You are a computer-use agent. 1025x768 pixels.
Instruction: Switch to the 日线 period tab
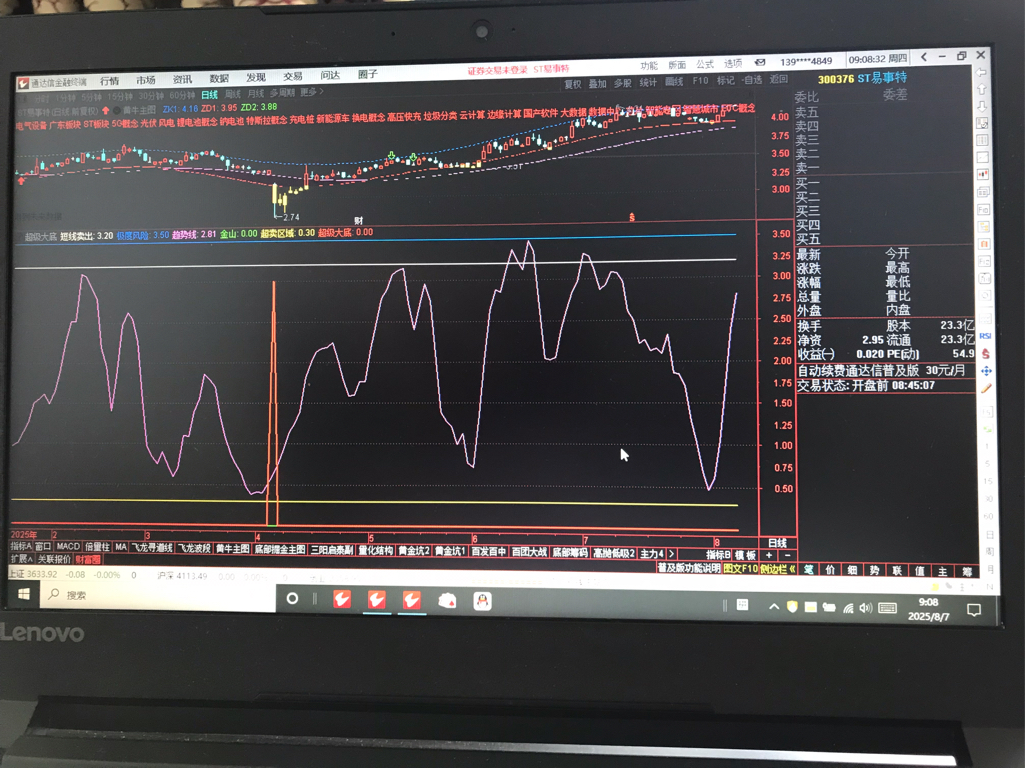(209, 95)
